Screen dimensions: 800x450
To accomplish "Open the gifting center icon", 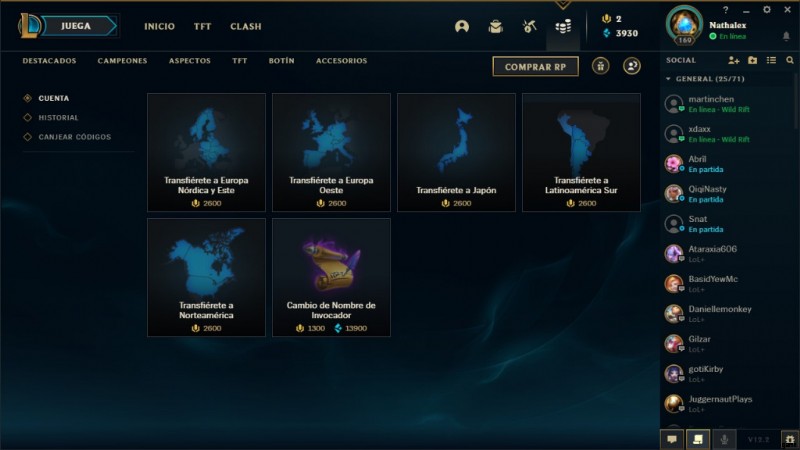I will point(601,66).
